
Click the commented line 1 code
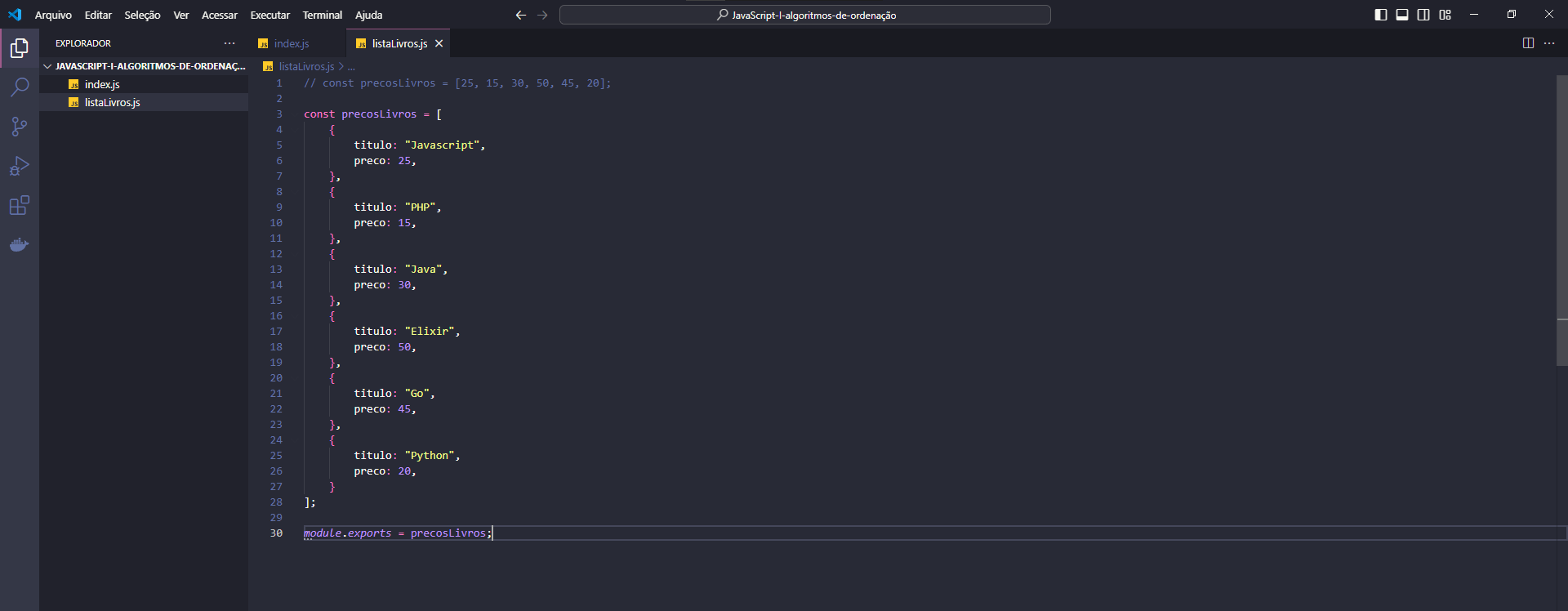pyautogui.click(x=457, y=83)
